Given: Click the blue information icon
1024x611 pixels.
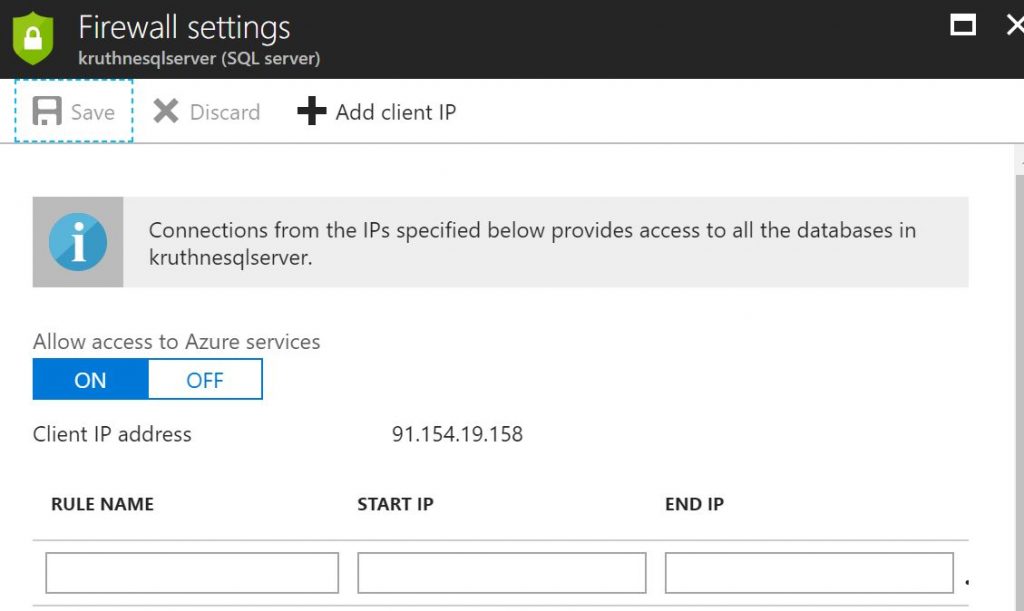Looking at the screenshot, I should click(x=78, y=241).
